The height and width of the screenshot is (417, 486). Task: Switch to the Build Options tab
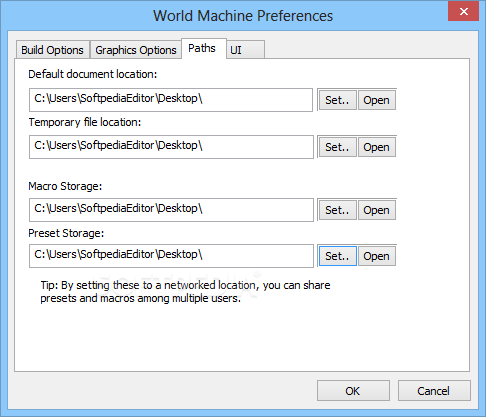point(53,50)
